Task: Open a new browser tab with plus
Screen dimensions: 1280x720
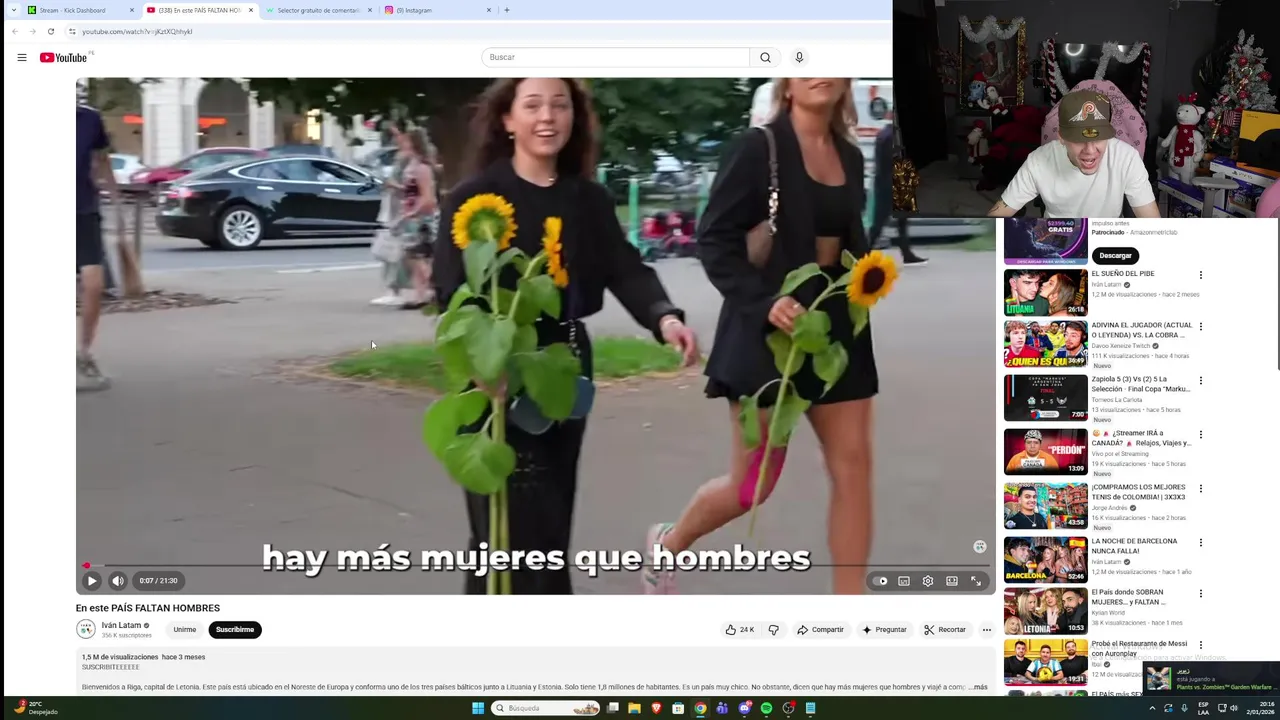Action: (506, 10)
